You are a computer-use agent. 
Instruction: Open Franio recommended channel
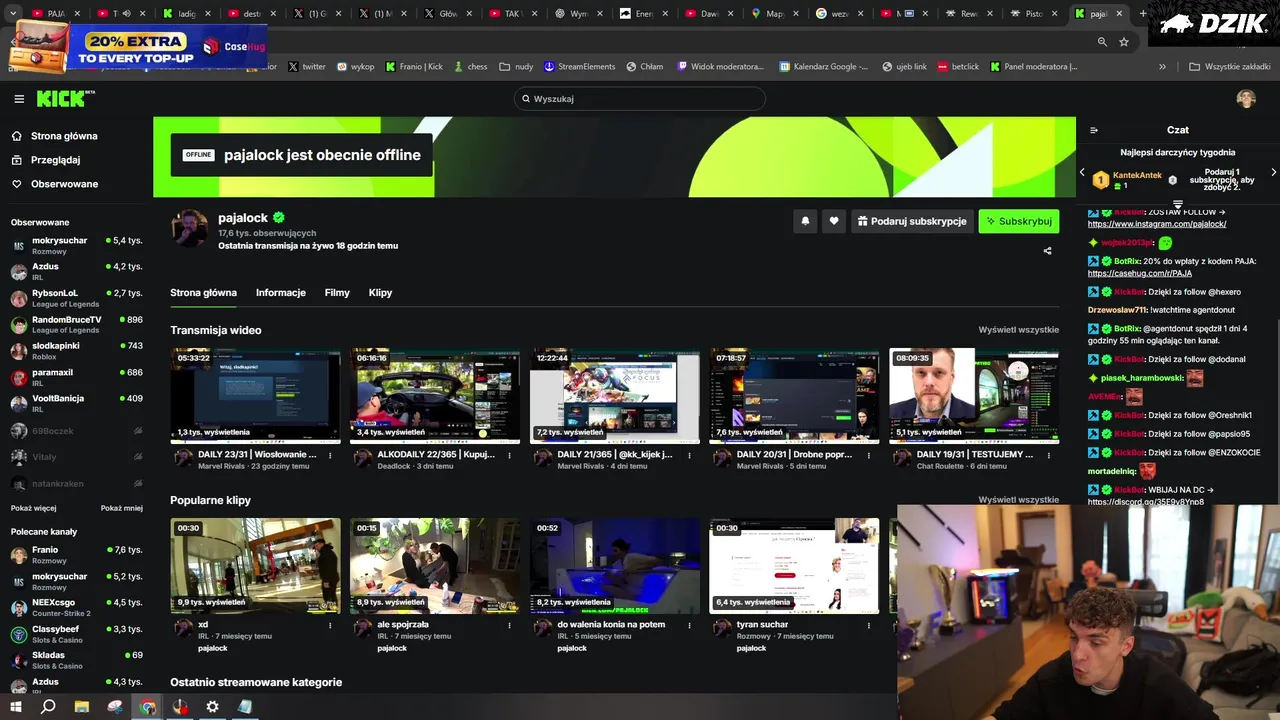click(76, 555)
